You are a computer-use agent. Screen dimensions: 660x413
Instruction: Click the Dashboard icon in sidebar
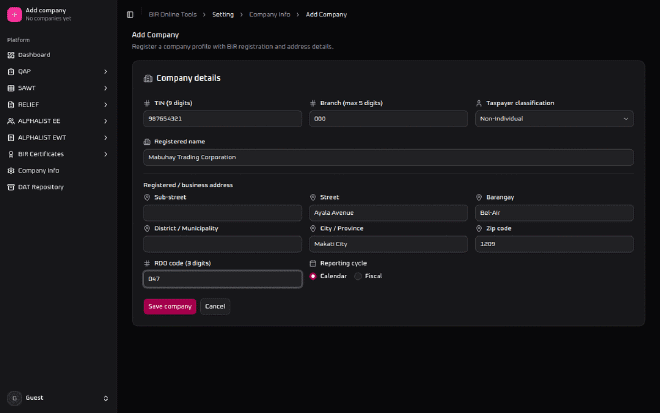pos(11,55)
